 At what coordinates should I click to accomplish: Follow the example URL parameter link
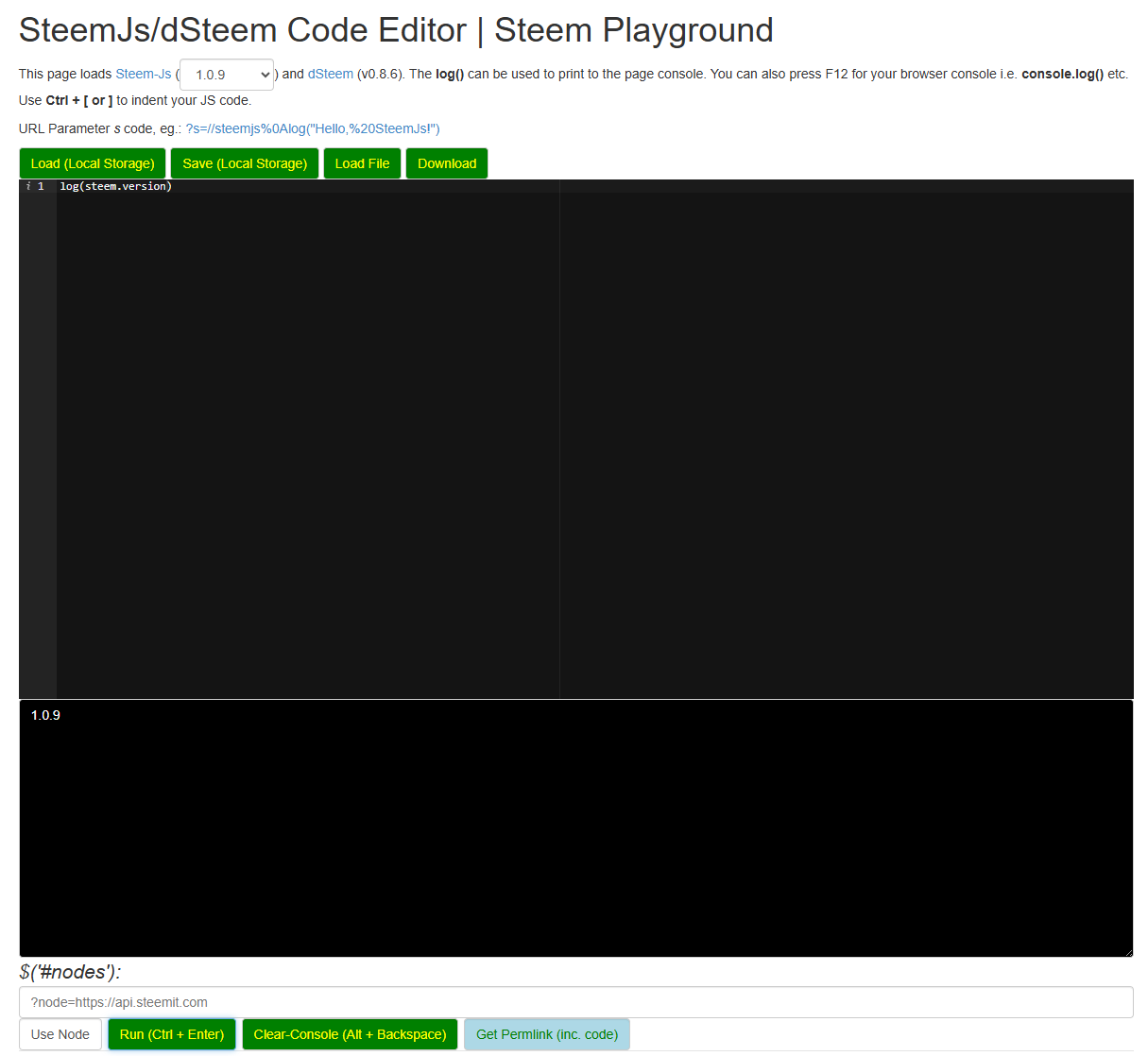[x=313, y=128]
